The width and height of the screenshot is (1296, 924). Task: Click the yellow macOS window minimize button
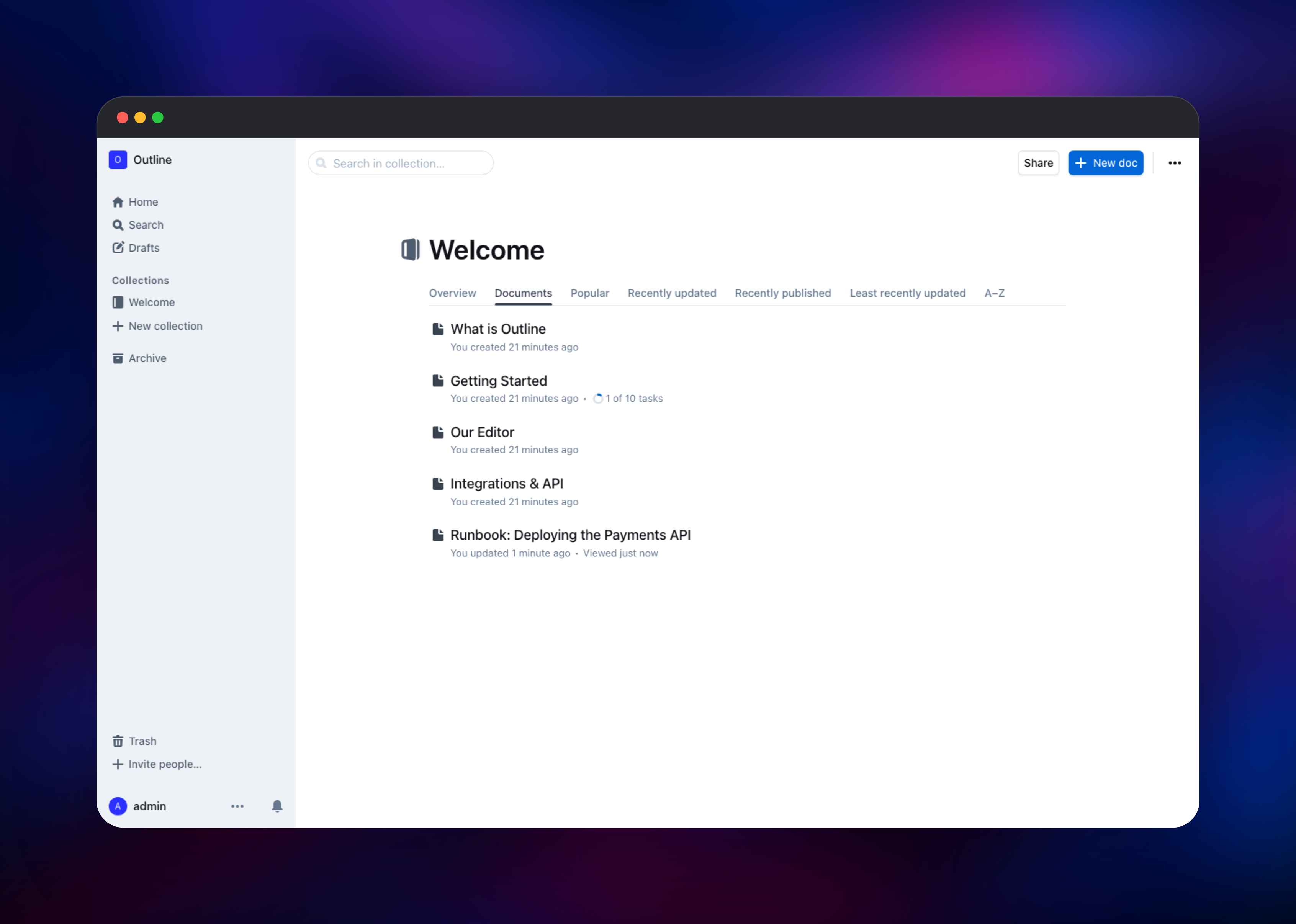[x=140, y=117]
